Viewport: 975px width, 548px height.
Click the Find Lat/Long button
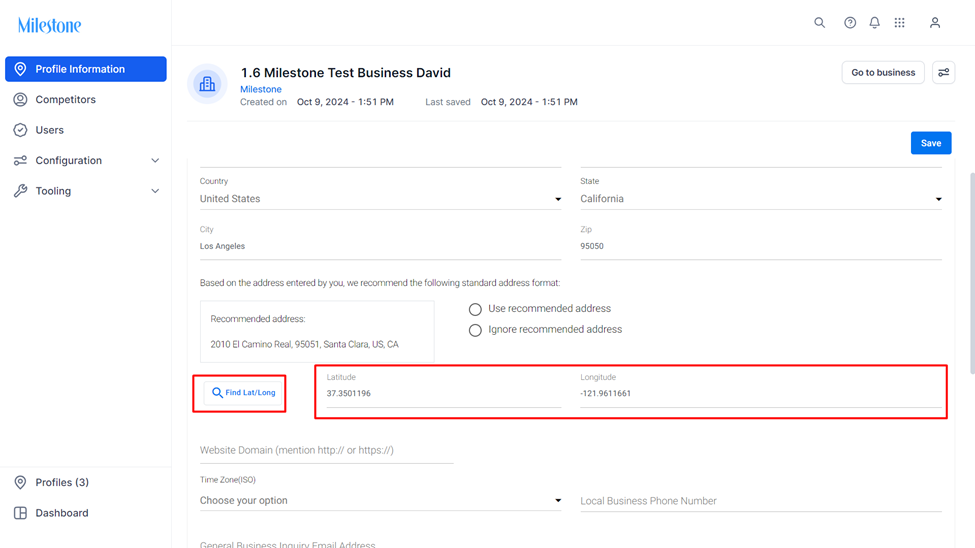[243, 392]
